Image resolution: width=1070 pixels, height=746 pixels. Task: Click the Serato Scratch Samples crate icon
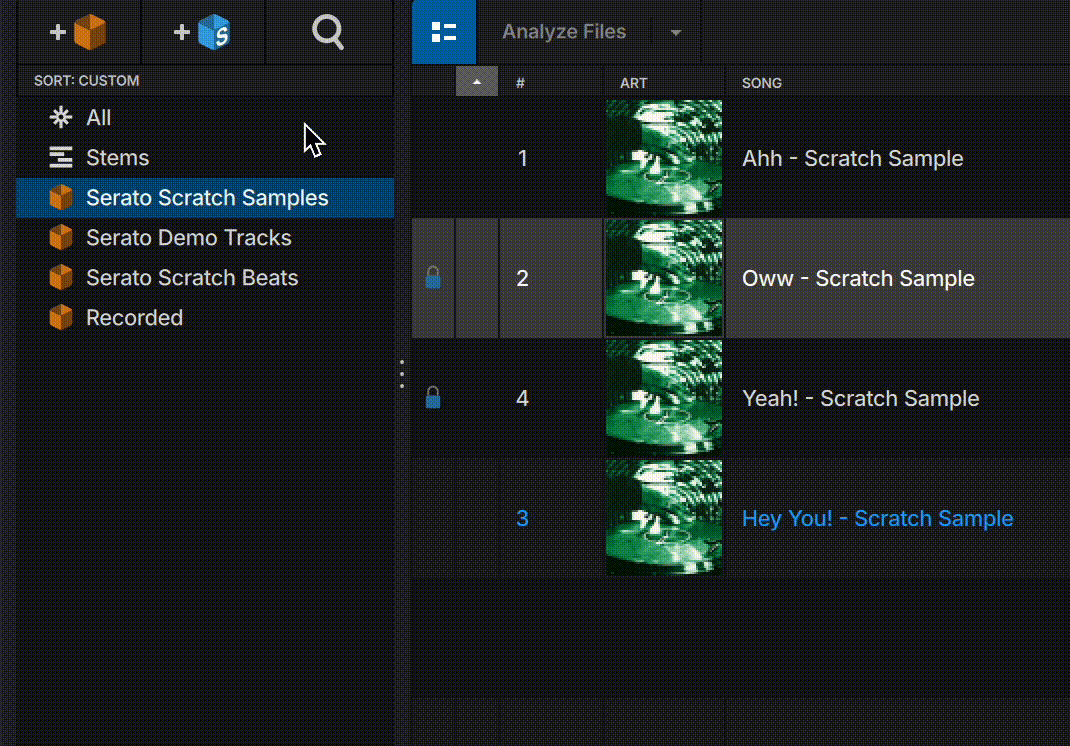(61, 197)
